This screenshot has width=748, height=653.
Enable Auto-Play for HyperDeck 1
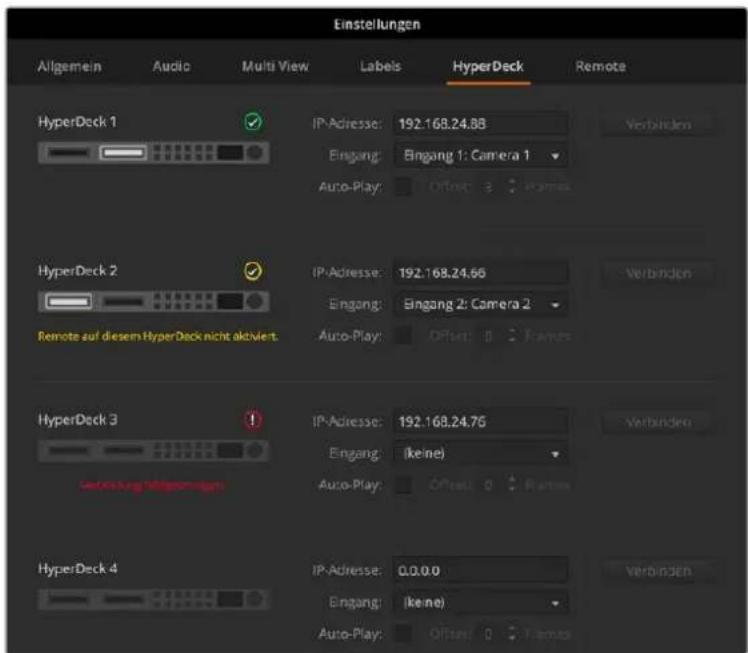click(x=403, y=187)
